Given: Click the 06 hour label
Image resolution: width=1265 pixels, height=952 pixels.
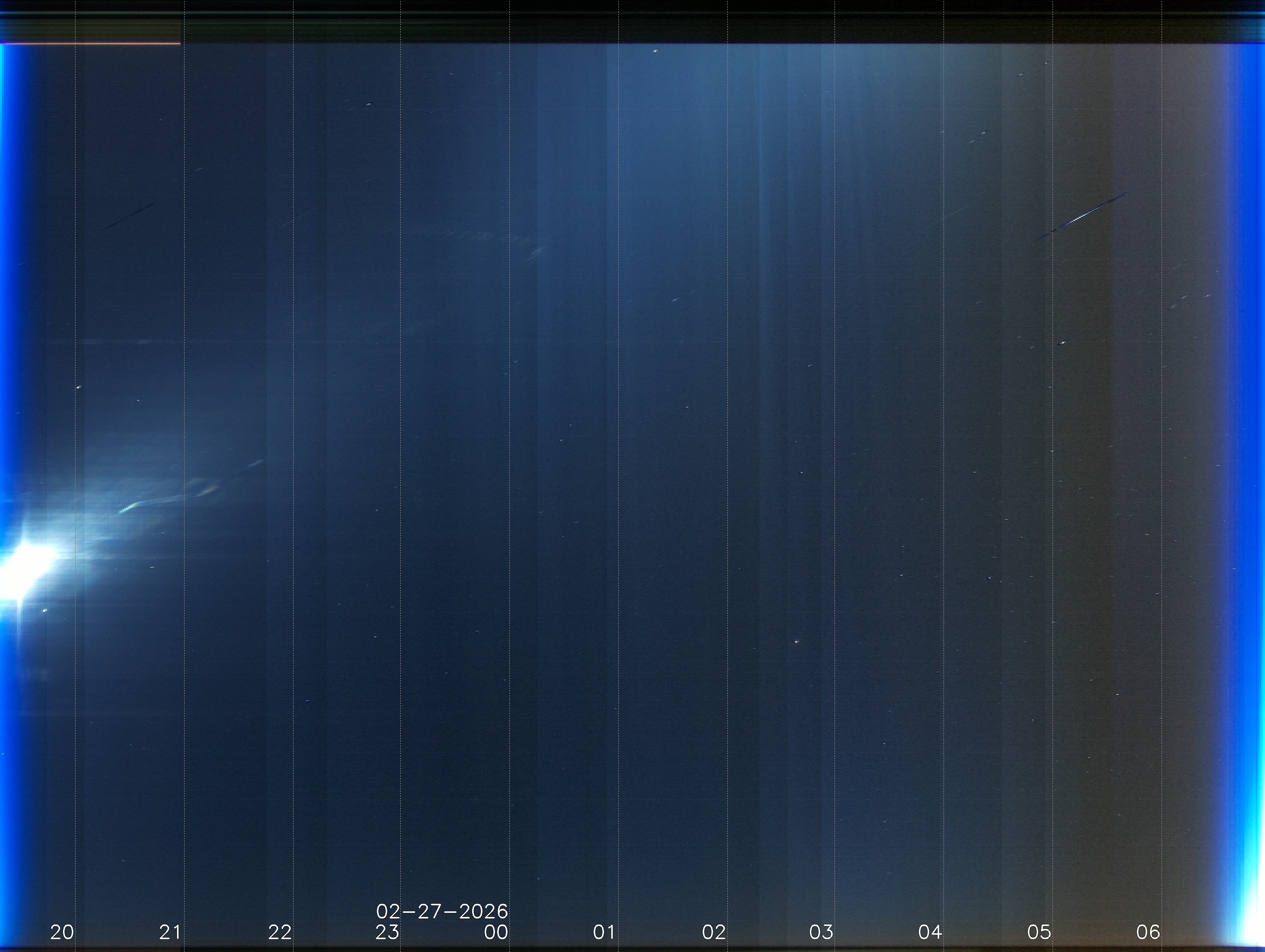Looking at the screenshot, I should click(1148, 933).
